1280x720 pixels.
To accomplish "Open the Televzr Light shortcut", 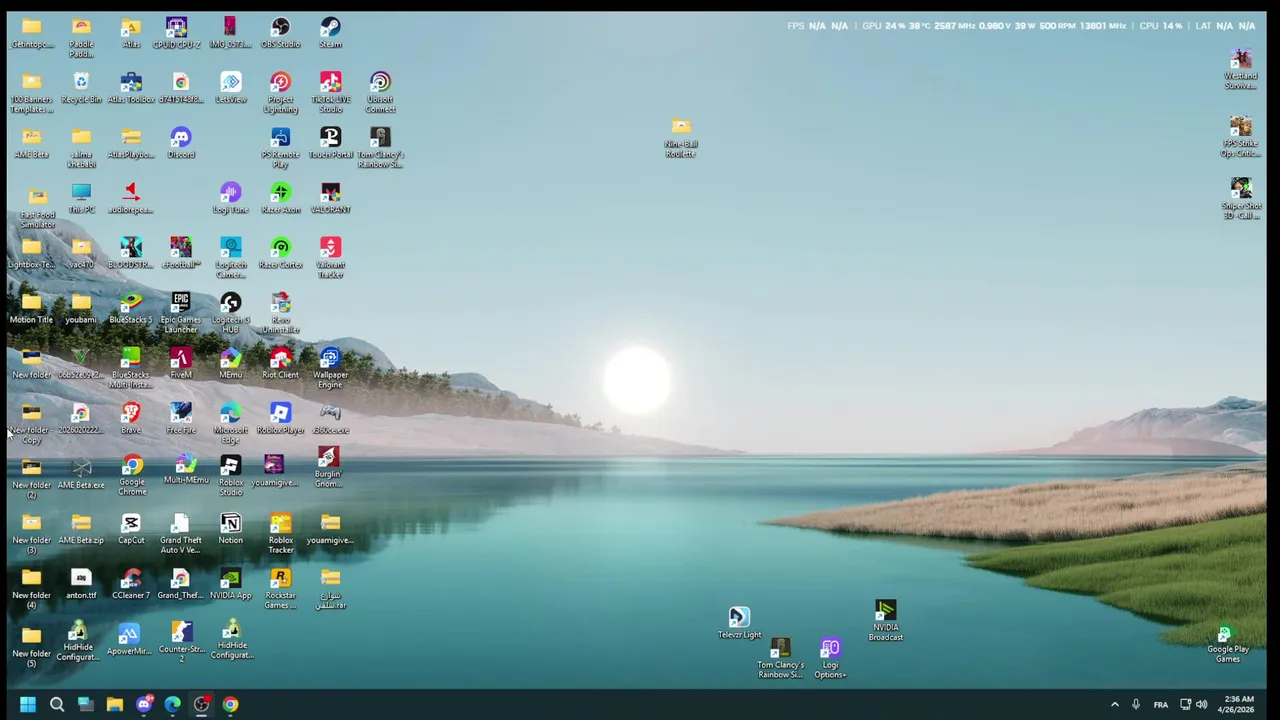I will click(x=739, y=622).
